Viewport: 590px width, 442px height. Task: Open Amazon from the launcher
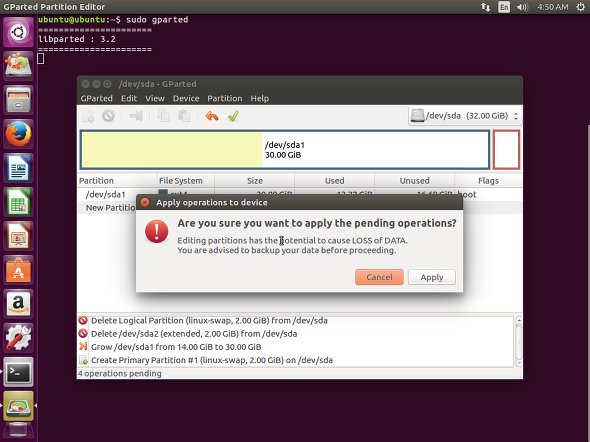tap(18, 304)
